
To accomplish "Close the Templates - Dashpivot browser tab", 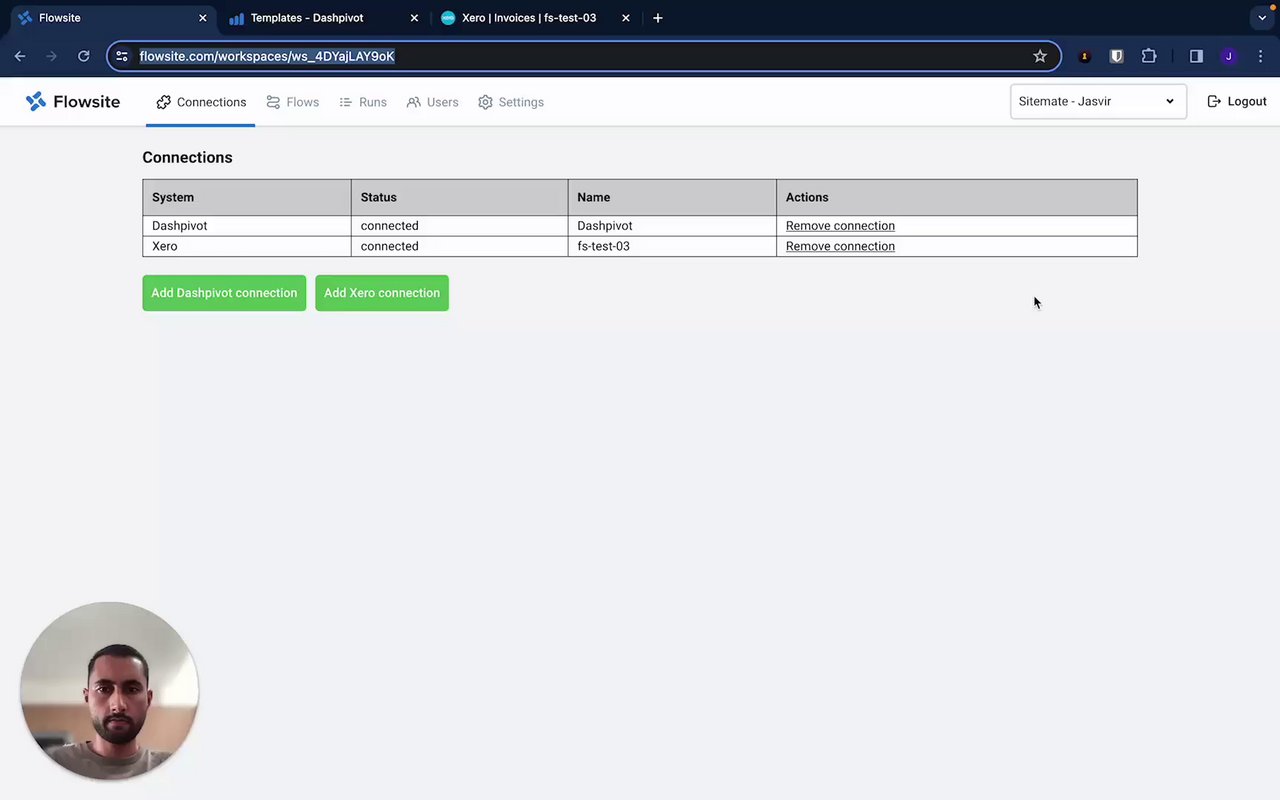I will pos(414,18).
